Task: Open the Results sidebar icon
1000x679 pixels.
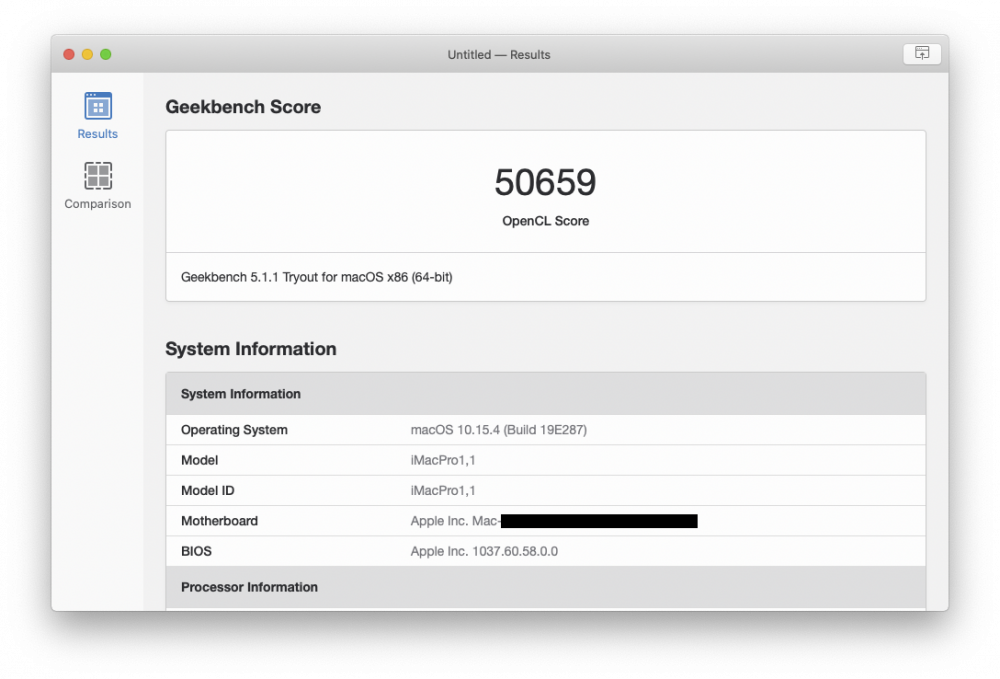Action: coord(98,106)
